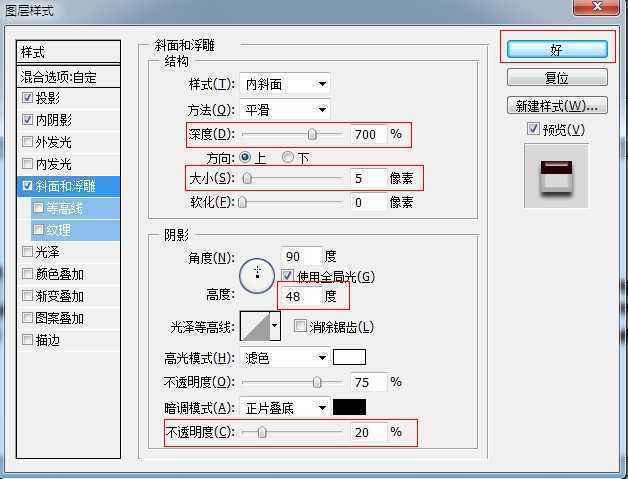Select the 样式 styles list header
628x479 pixels.
68,52
